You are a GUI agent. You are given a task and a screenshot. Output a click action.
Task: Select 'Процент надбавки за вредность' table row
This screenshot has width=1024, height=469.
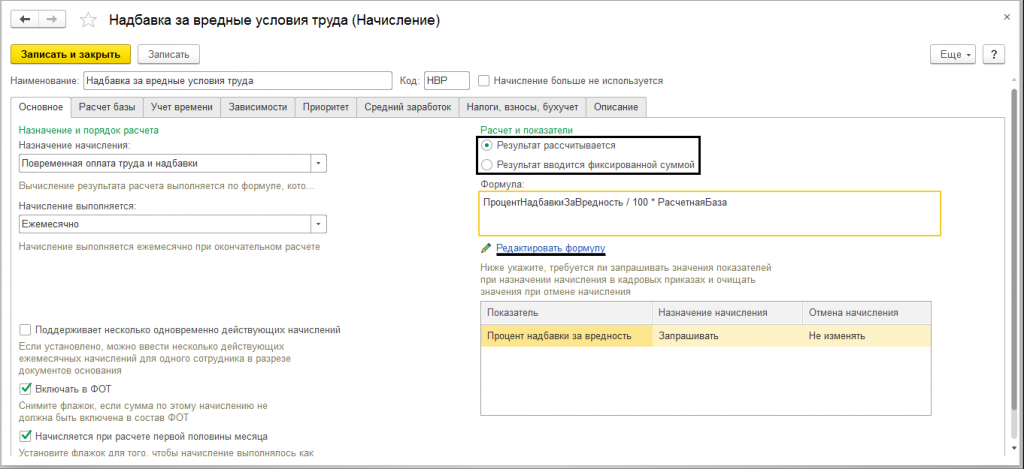pyautogui.click(x=559, y=336)
